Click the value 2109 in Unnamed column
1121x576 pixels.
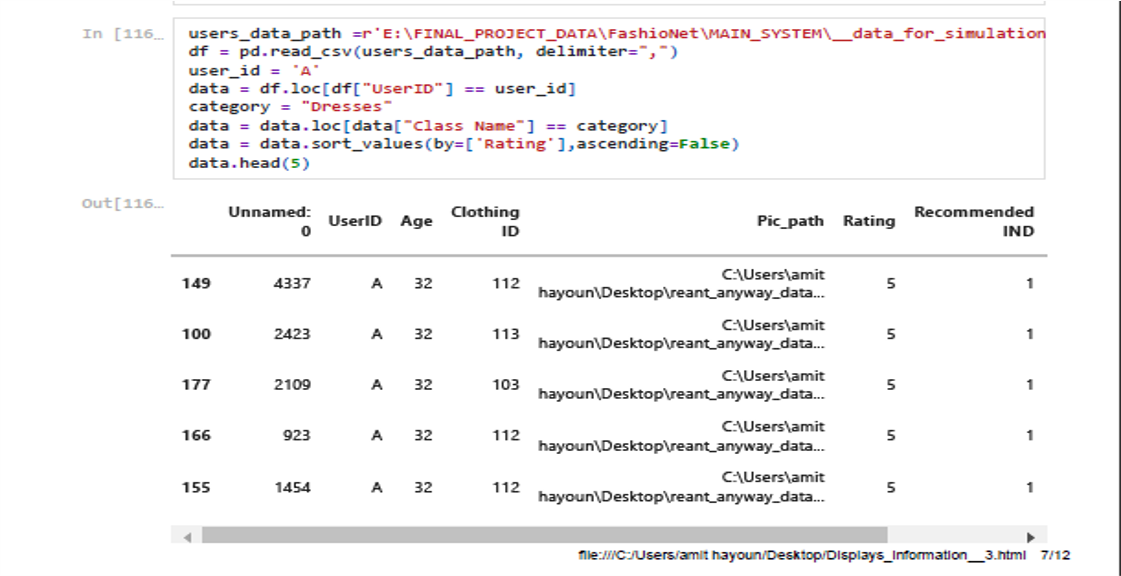click(x=292, y=384)
